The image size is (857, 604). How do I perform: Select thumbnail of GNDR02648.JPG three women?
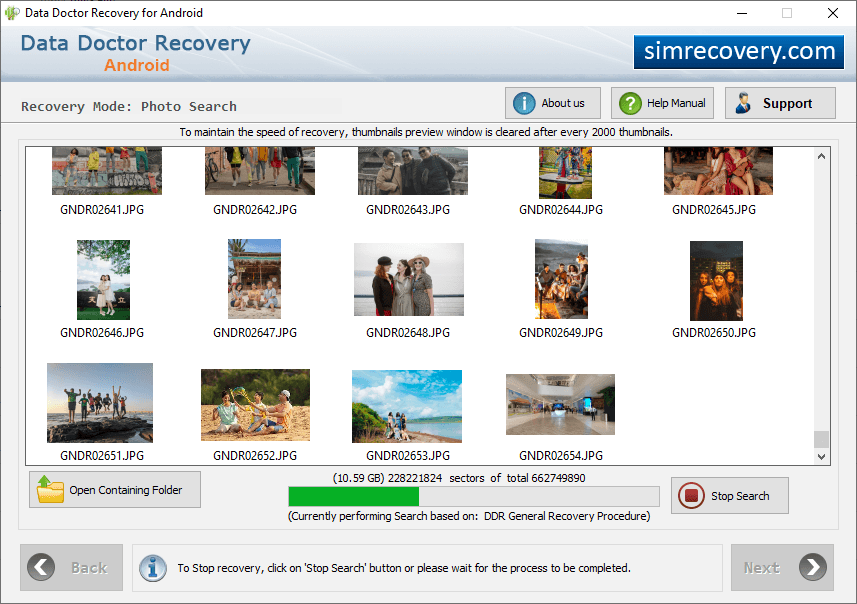[x=409, y=279]
